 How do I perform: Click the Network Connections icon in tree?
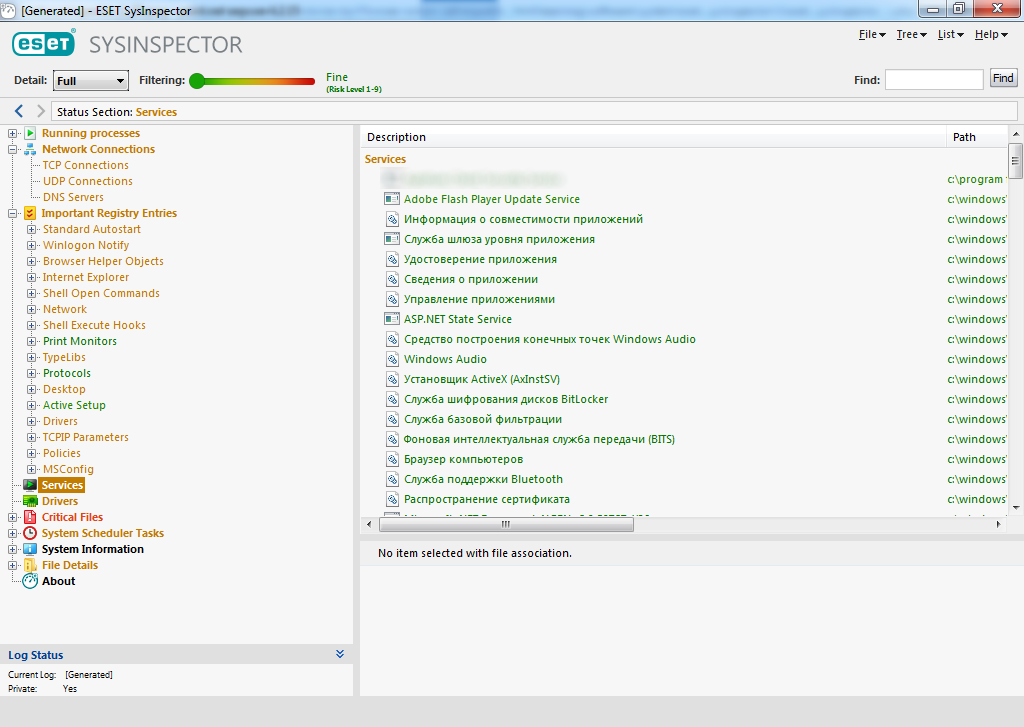pos(30,149)
